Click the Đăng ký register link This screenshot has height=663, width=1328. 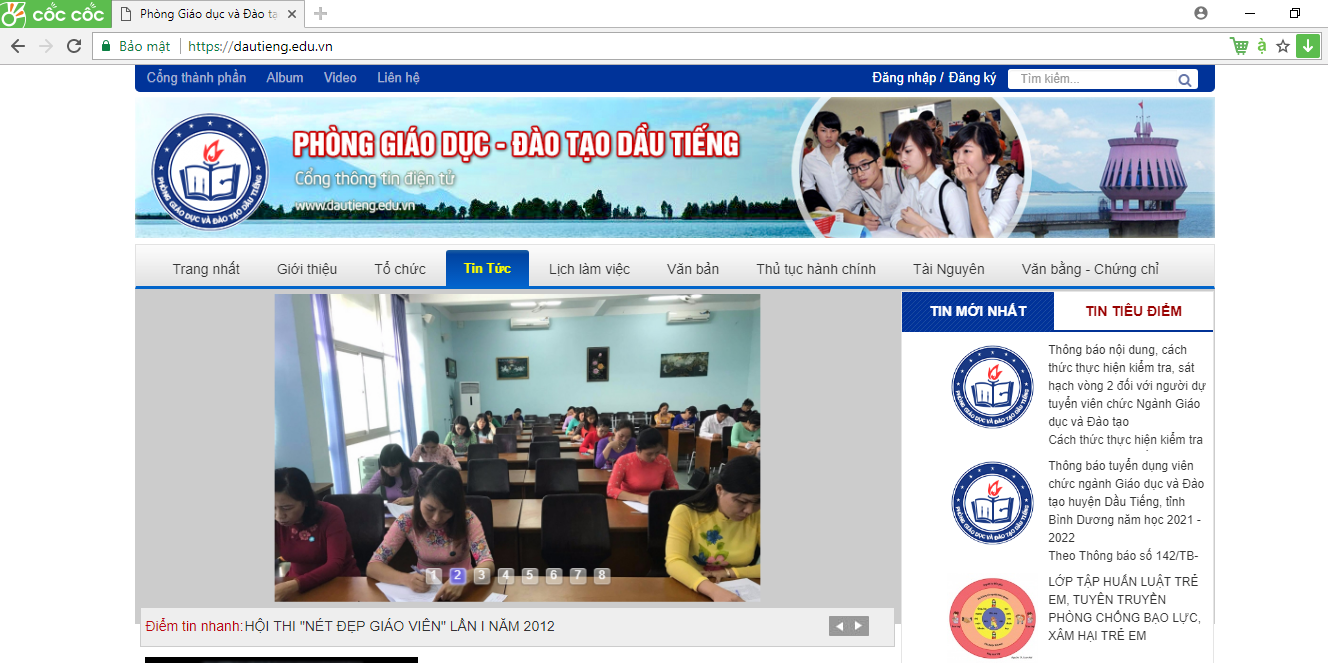972,78
